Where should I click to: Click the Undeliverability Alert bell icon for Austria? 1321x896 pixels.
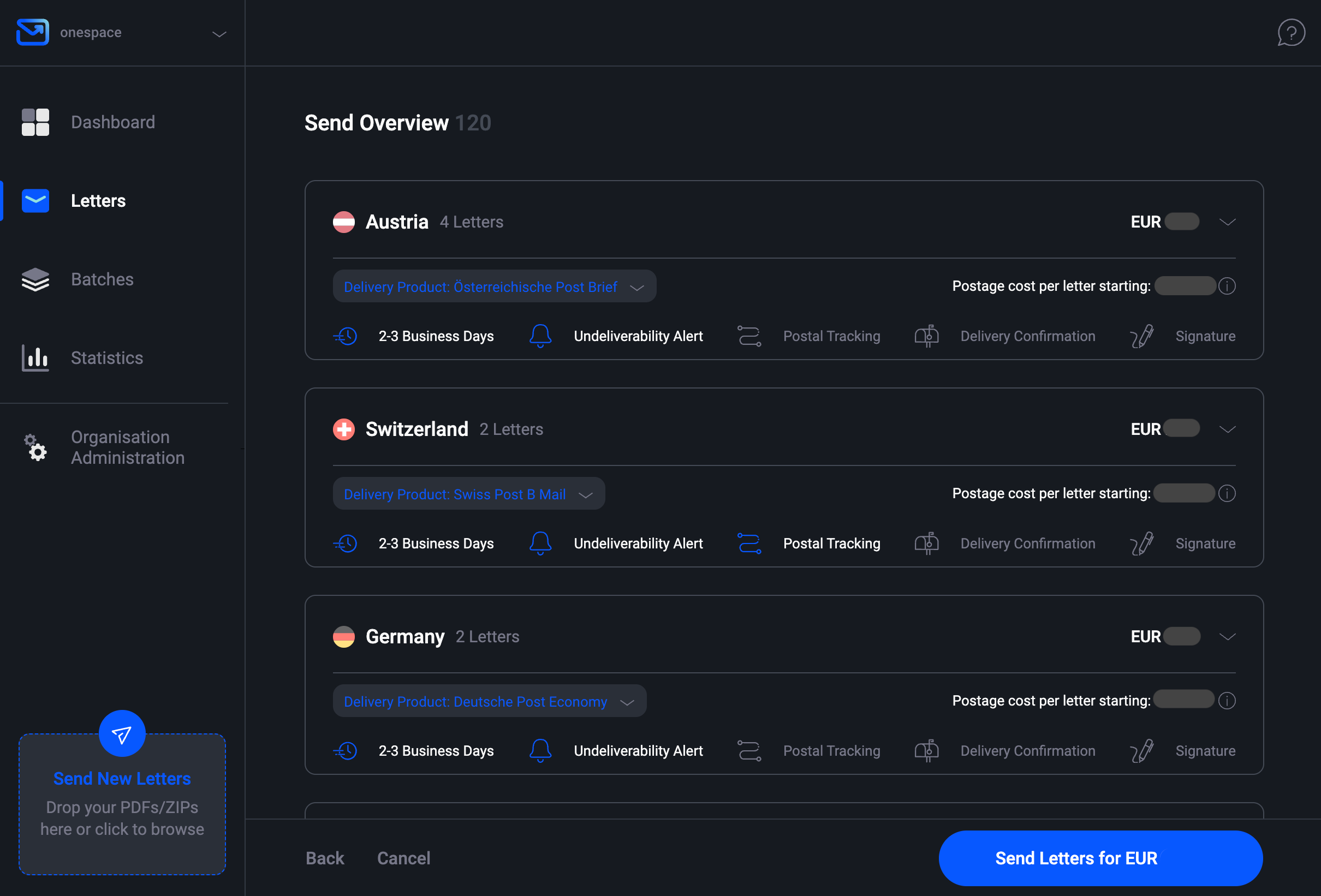539,336
